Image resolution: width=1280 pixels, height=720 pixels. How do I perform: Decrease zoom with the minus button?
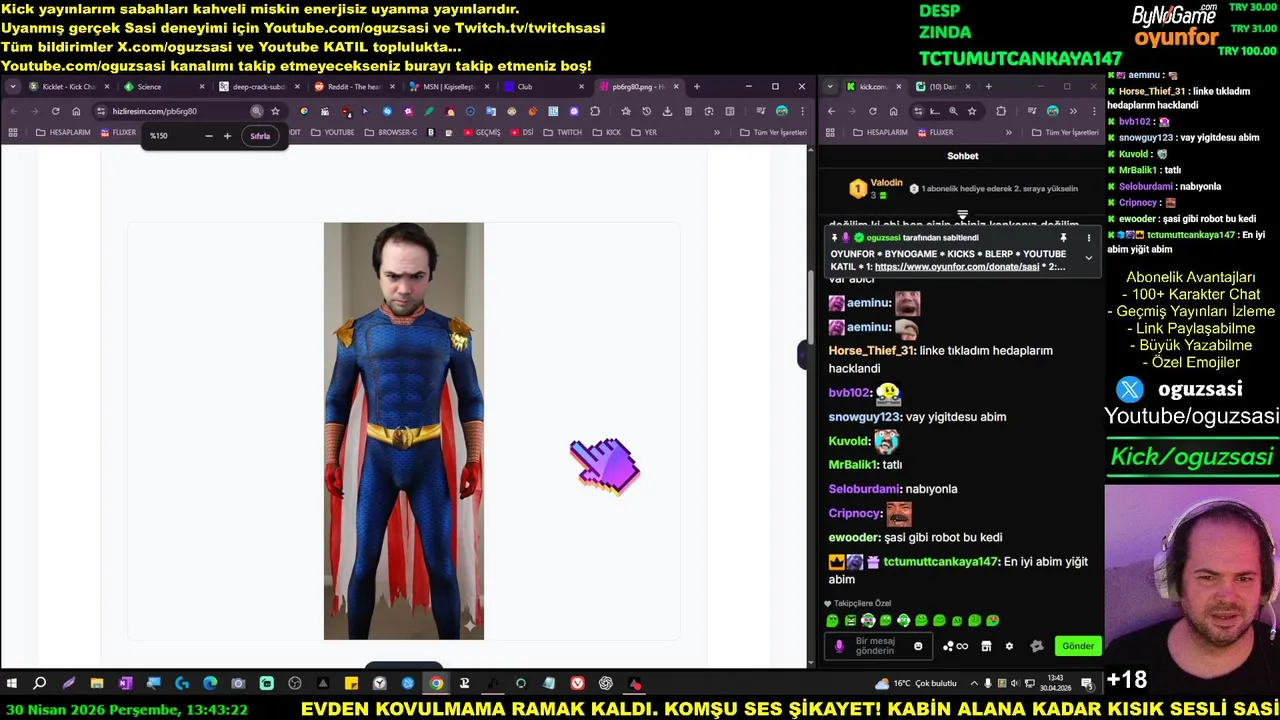pyautogui.click(x=208, y=136)
